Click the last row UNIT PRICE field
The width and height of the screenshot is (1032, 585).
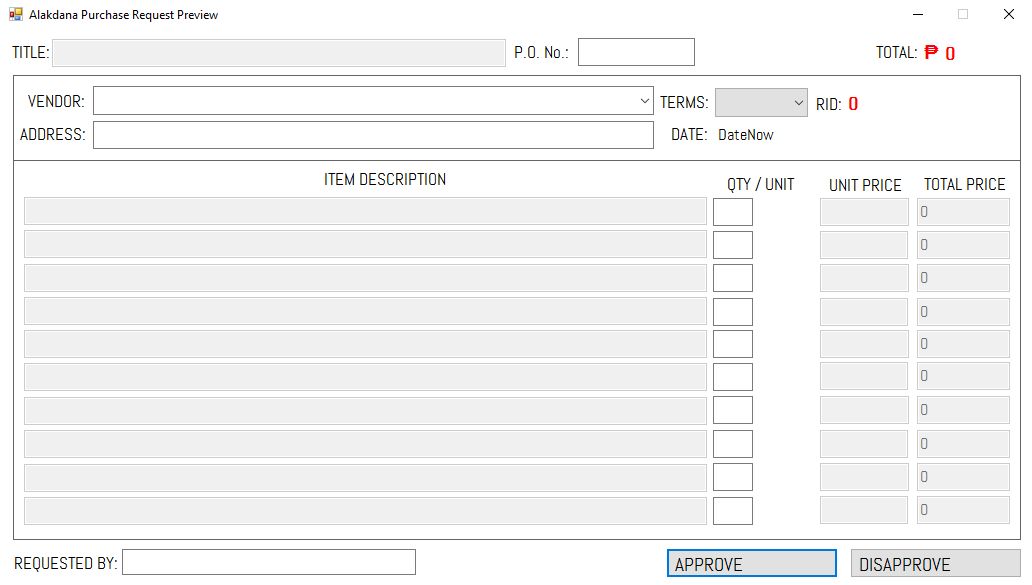pyautogui.click(x=864, y=510)
